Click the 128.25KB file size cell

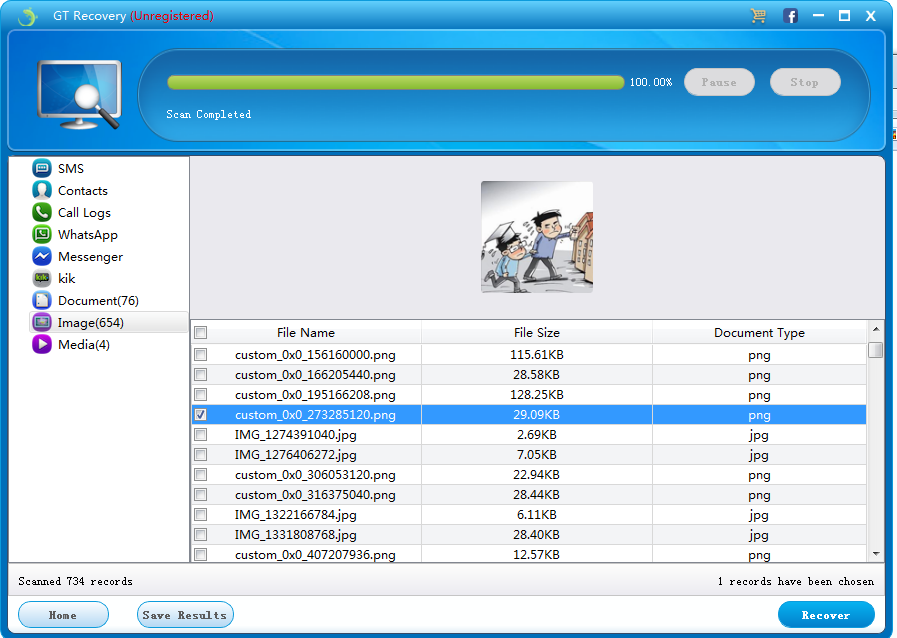[537, 395]
